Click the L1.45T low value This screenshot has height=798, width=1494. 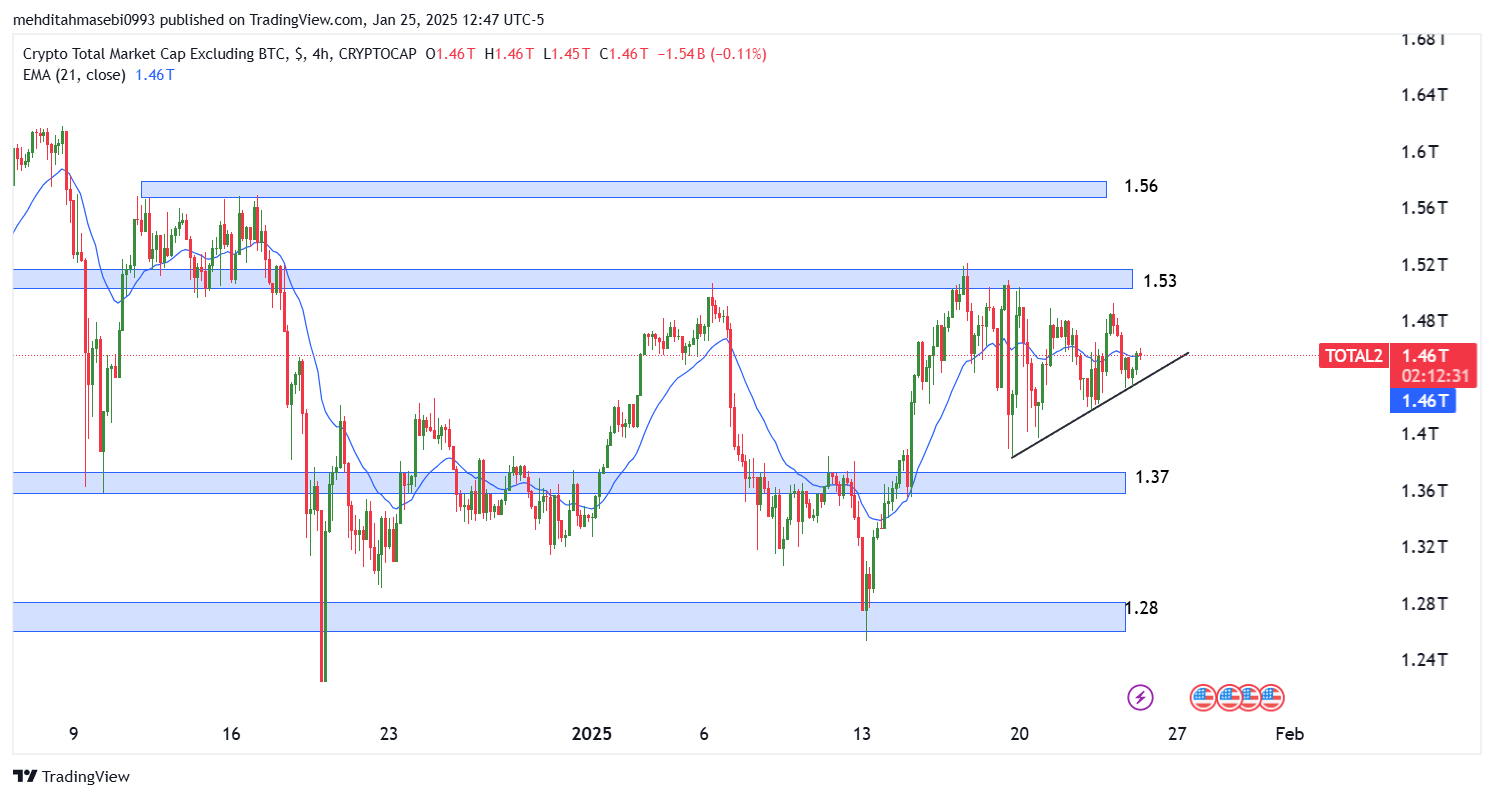click(568, 54)
